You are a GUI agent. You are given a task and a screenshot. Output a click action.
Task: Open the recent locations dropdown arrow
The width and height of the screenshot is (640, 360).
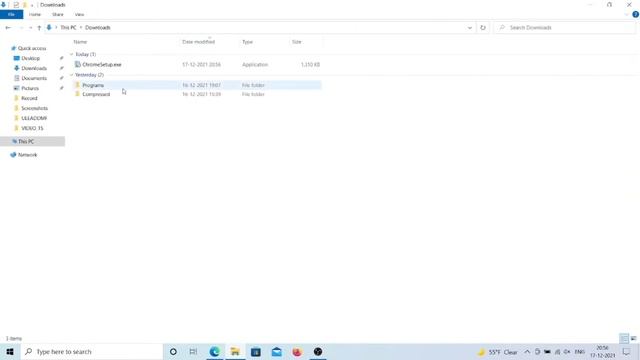(30, 27)
